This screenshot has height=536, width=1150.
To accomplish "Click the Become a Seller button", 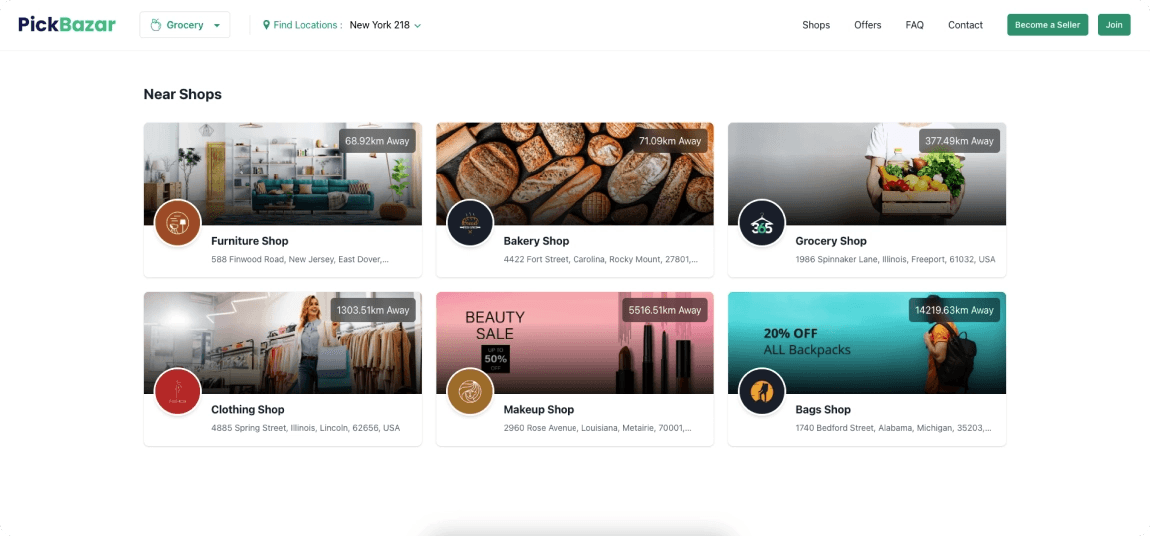I will coord(1047,25).
